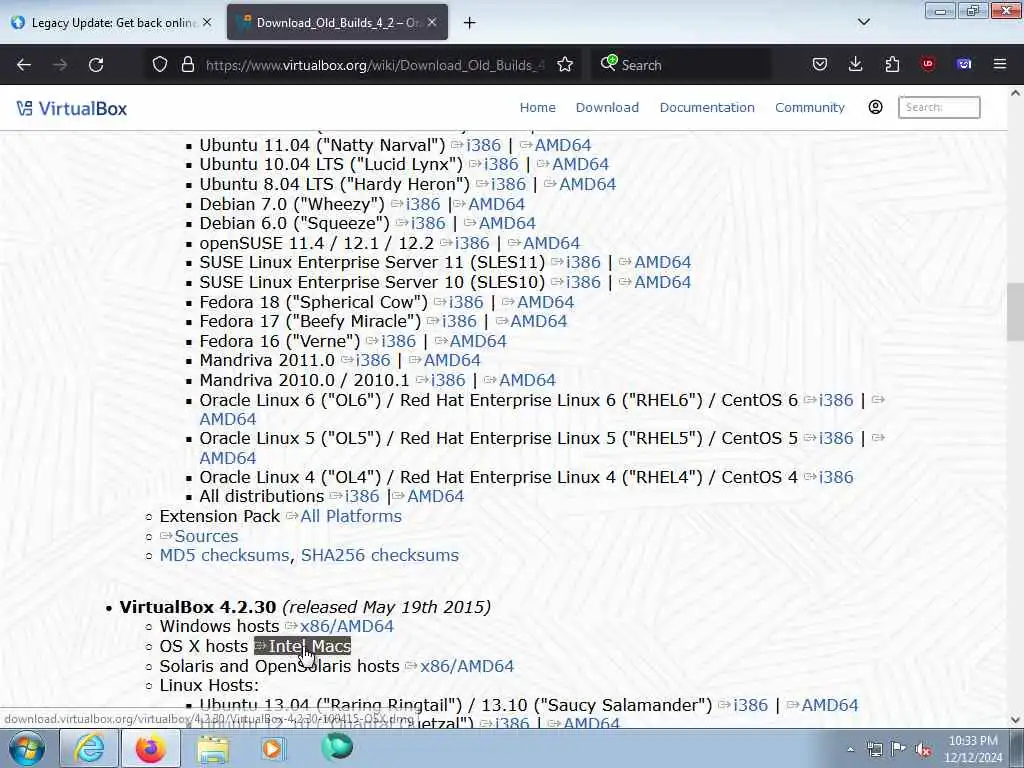Open the Sources link

pyautogui.click(x=206, y=536)
